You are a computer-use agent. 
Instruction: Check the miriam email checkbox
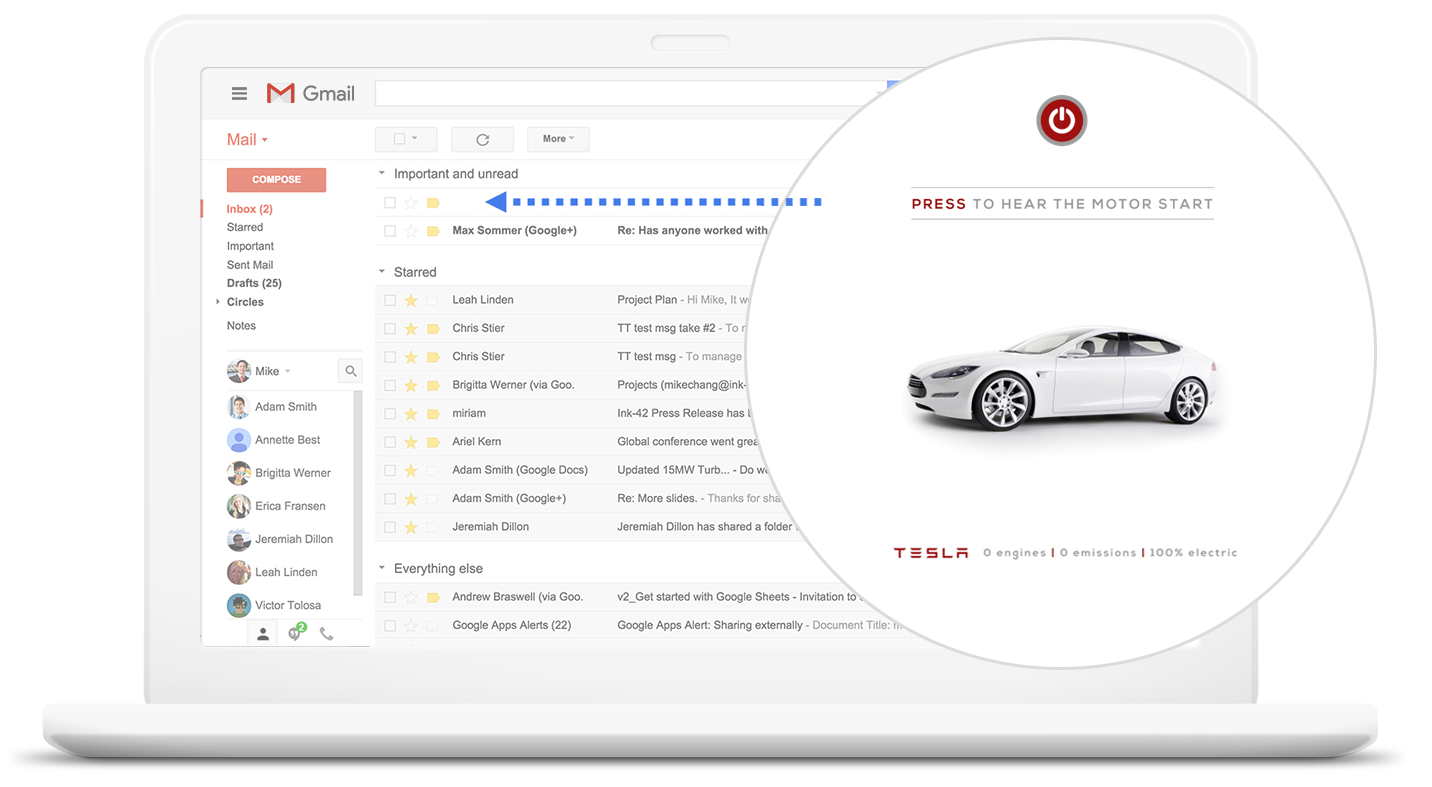390,413
